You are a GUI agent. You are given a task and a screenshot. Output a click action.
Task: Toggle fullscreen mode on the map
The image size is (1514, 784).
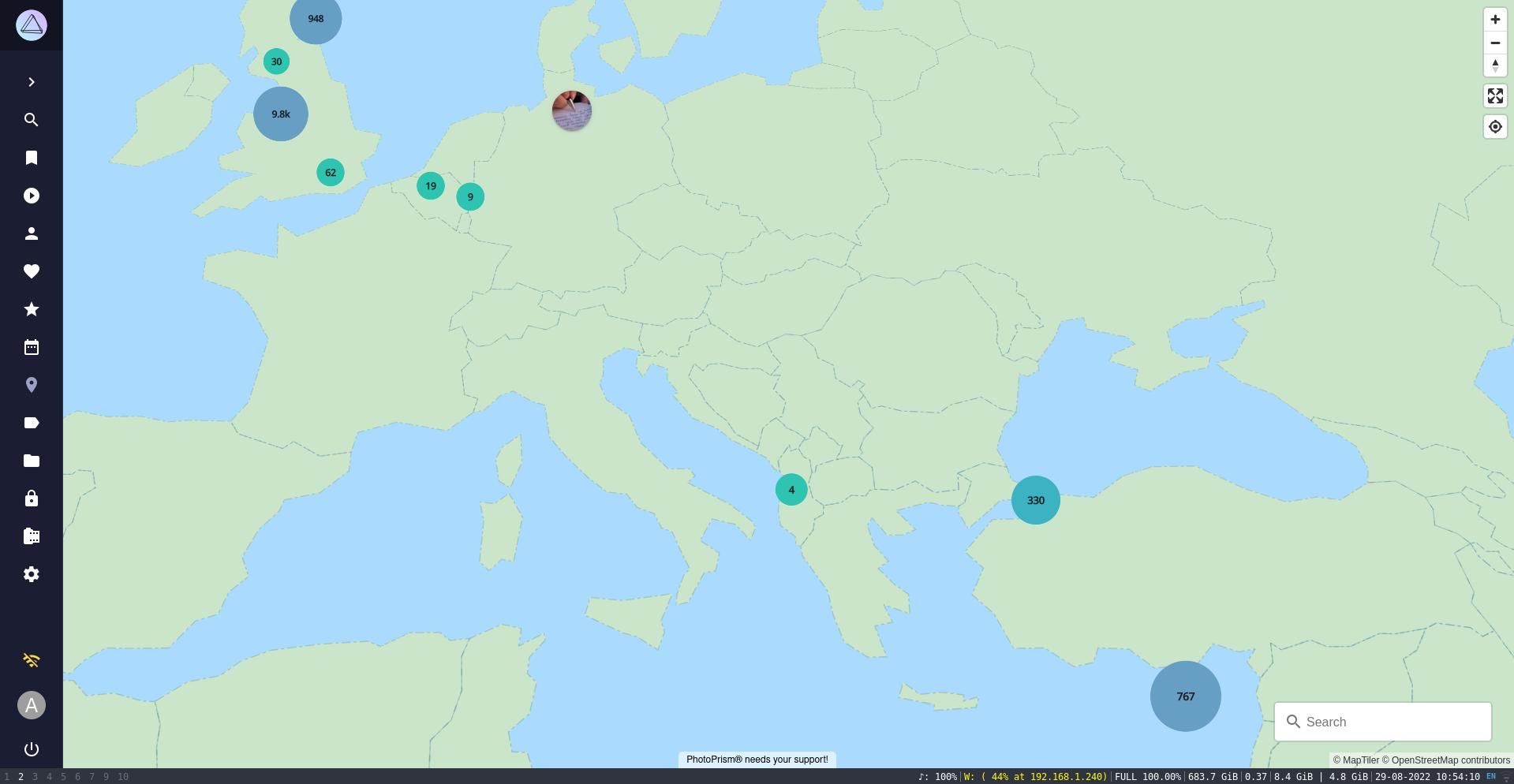[x=1495, y=95]
